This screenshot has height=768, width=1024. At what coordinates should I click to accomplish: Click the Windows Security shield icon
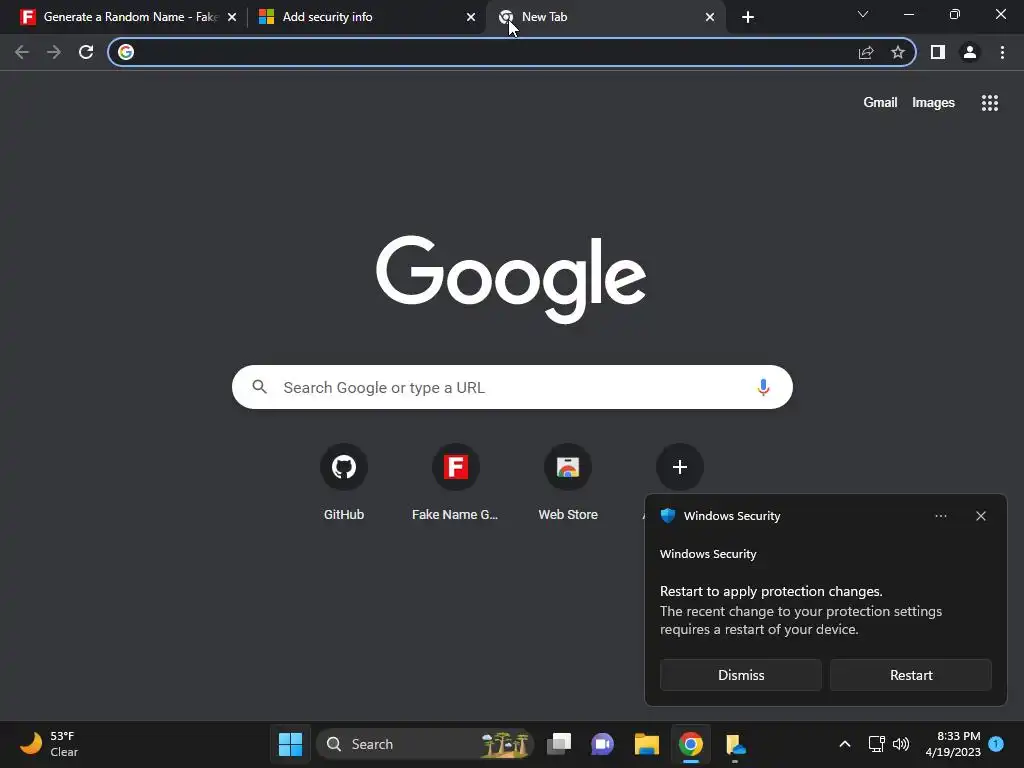[667, 515]
